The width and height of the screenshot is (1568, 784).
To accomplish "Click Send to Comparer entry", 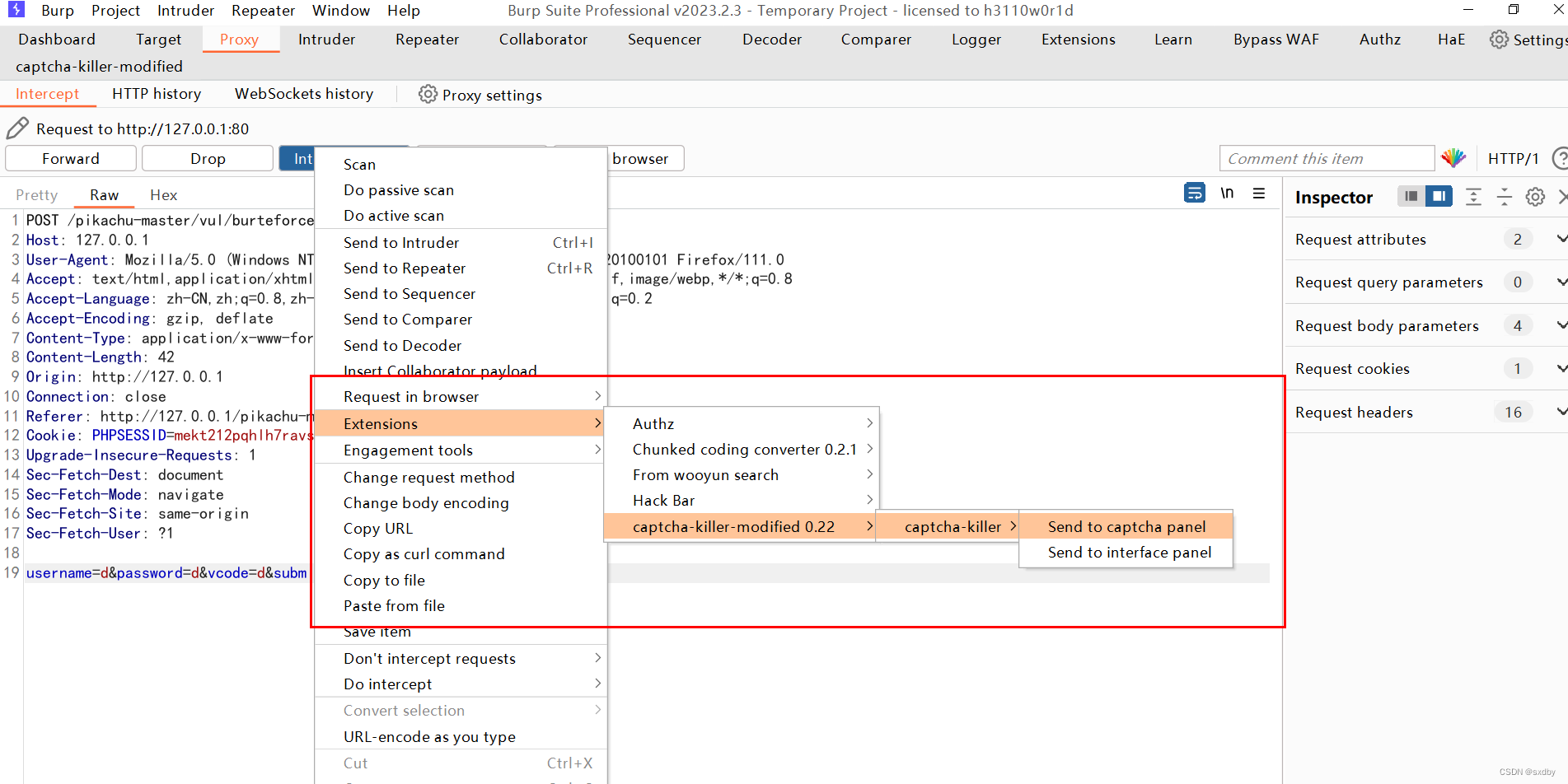I will pyautogui.click(x=461, y=319).
